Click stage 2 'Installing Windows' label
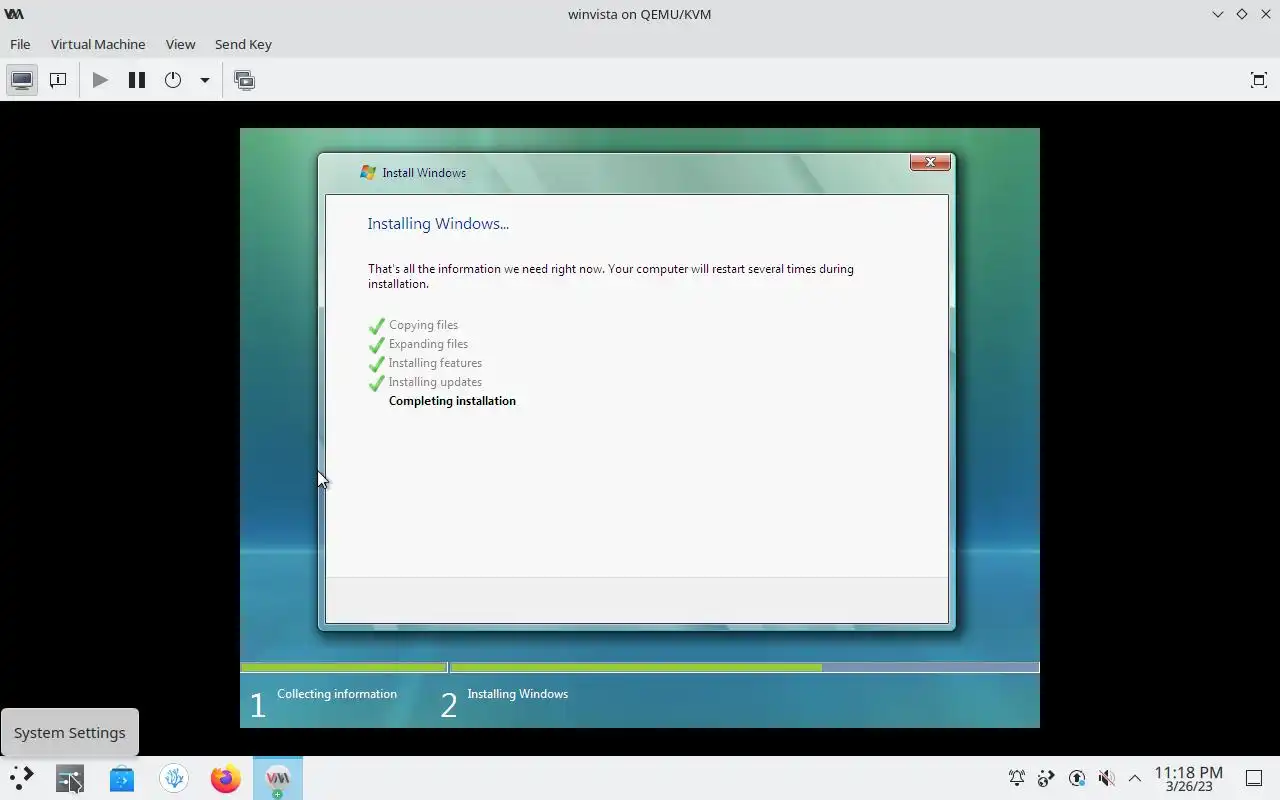1280x800 pixels. 517,694
